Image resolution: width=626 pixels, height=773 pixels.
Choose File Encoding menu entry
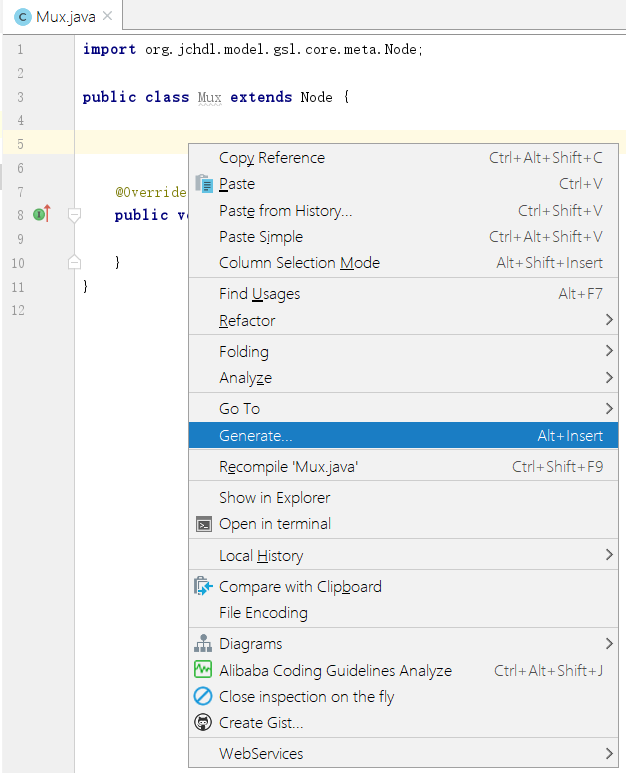pos(403,613)
